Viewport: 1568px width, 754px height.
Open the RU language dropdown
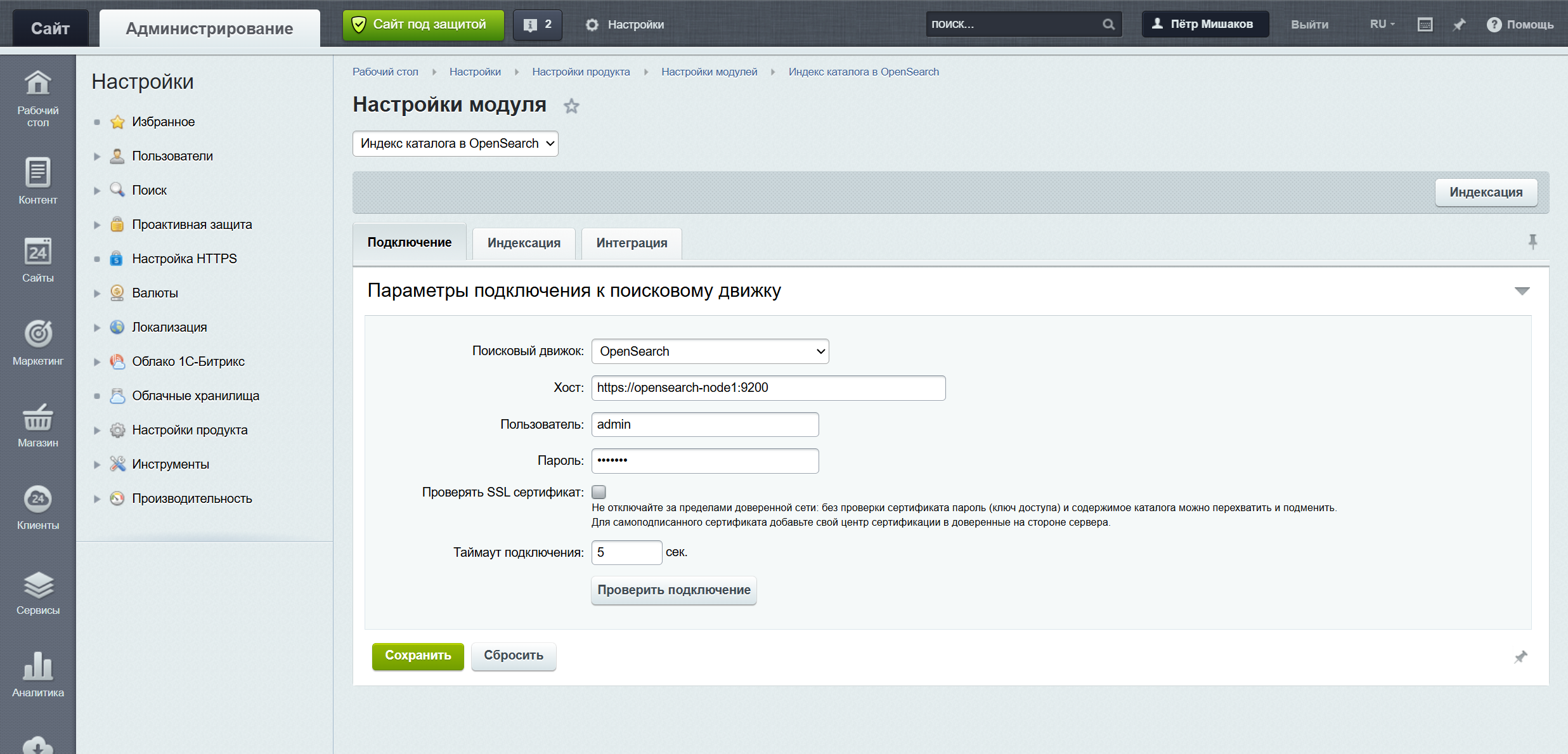[x=1382, y=24]
